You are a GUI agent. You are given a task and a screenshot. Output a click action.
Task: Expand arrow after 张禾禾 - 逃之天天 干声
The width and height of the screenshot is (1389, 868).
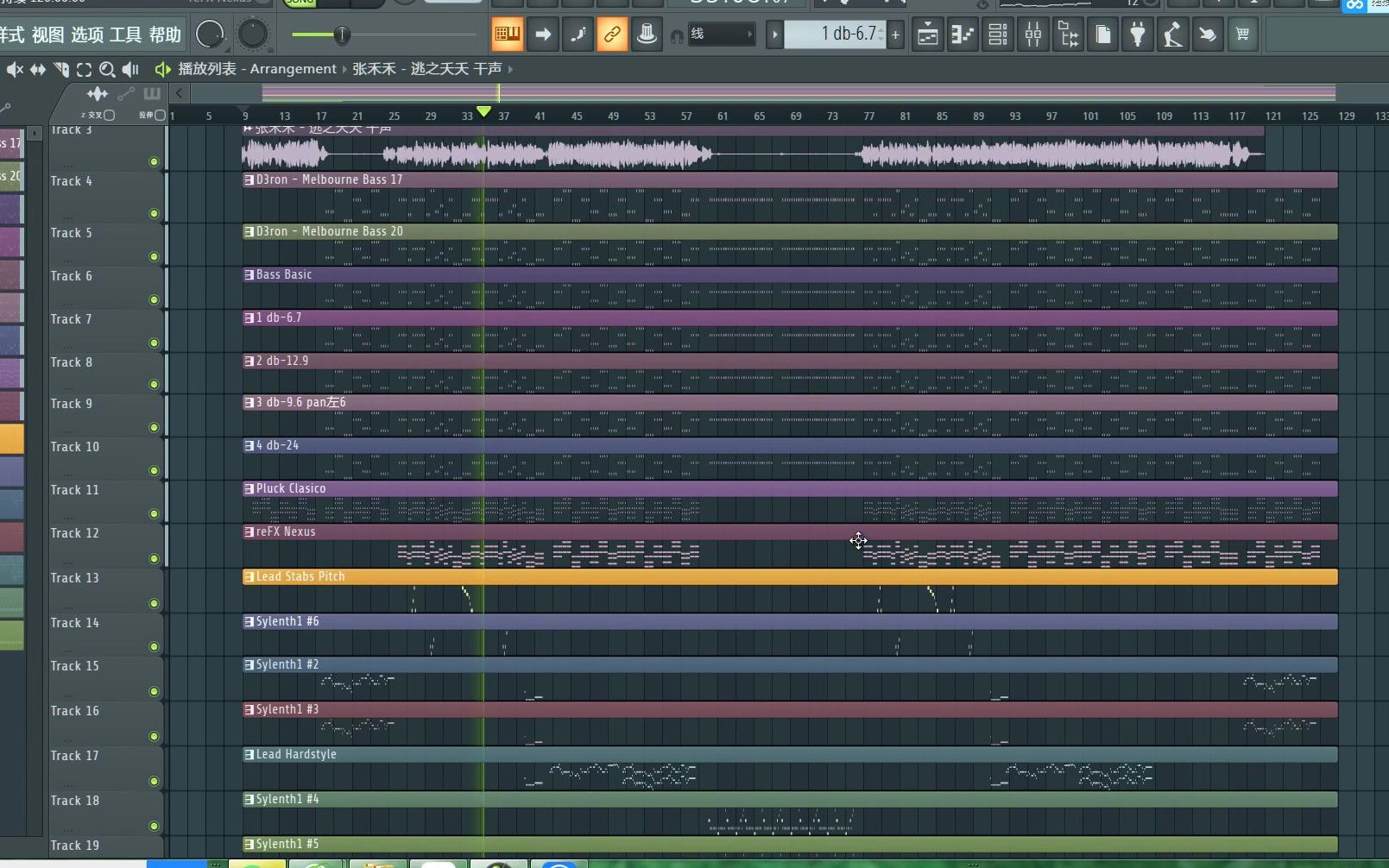click(x=510, y=69)
